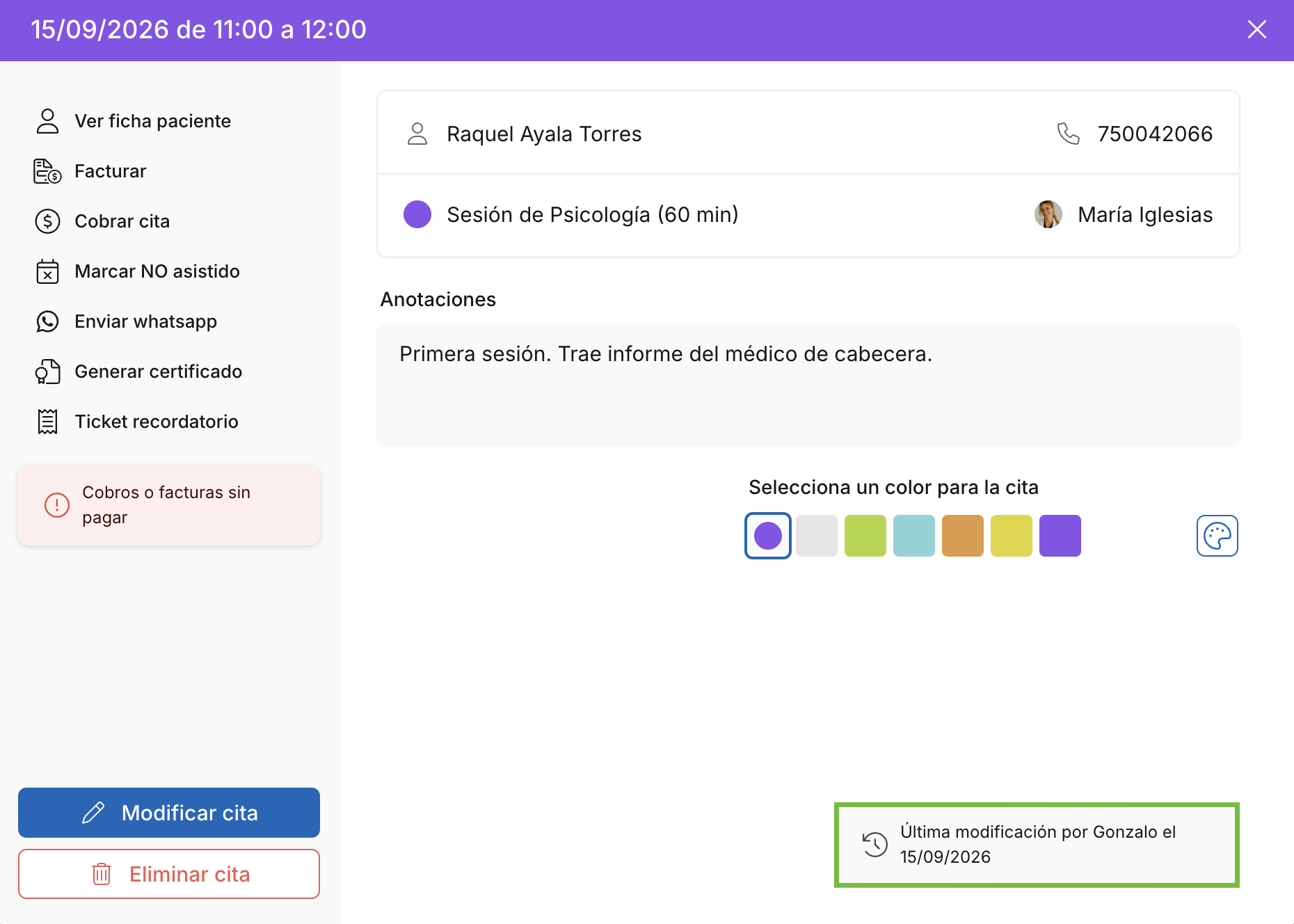Screen dimensions: 1294x924
Task: Open Ver ficha paciente option
Action: point(132,121)
